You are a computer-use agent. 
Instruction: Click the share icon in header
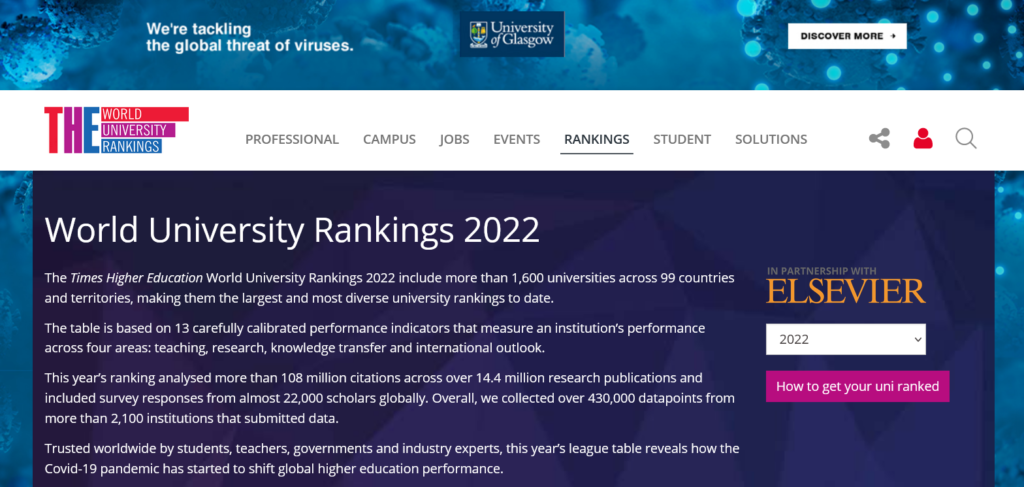pyautogui.click(x=879, y=138)
